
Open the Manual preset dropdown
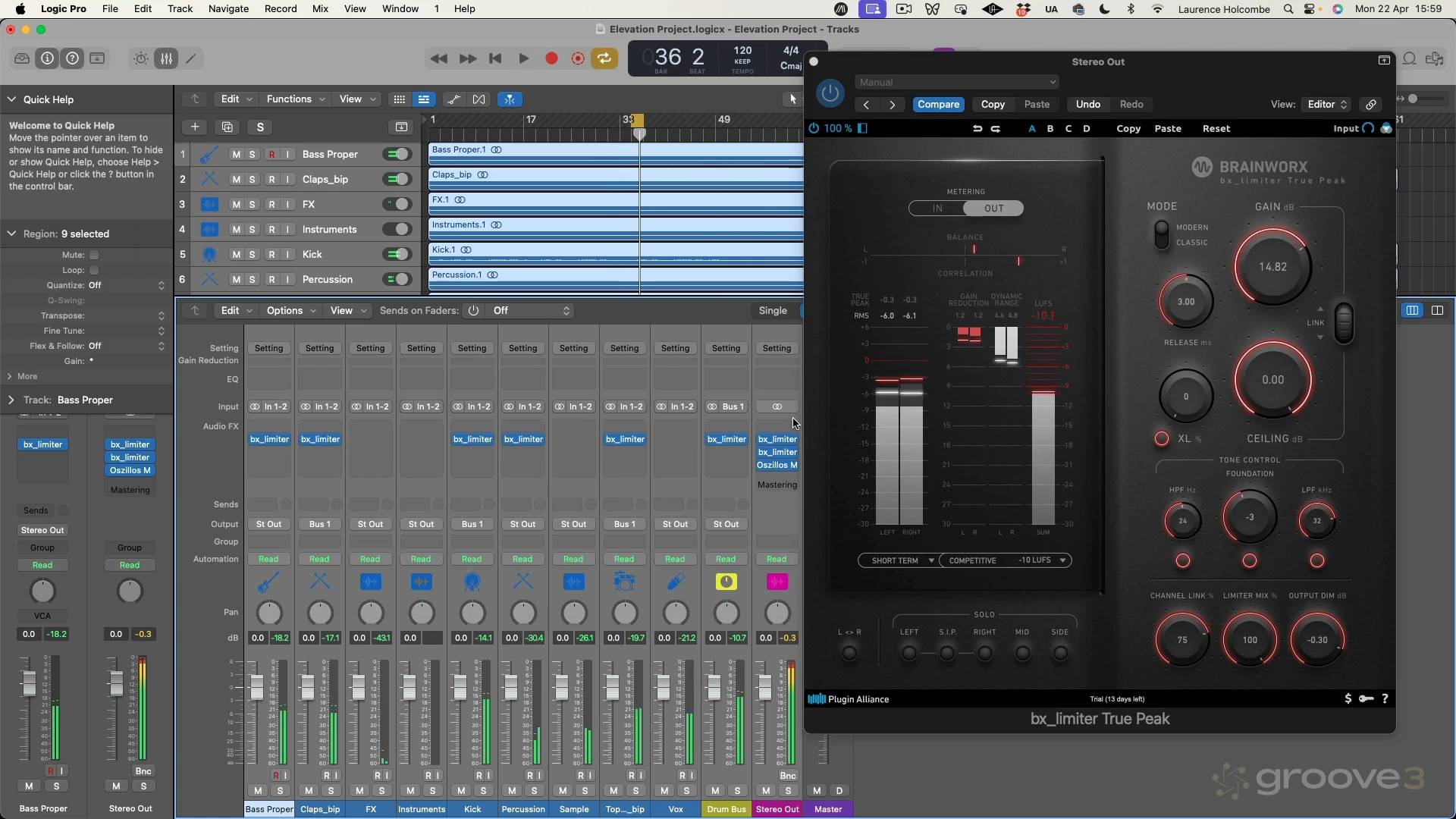pos(955,82)
